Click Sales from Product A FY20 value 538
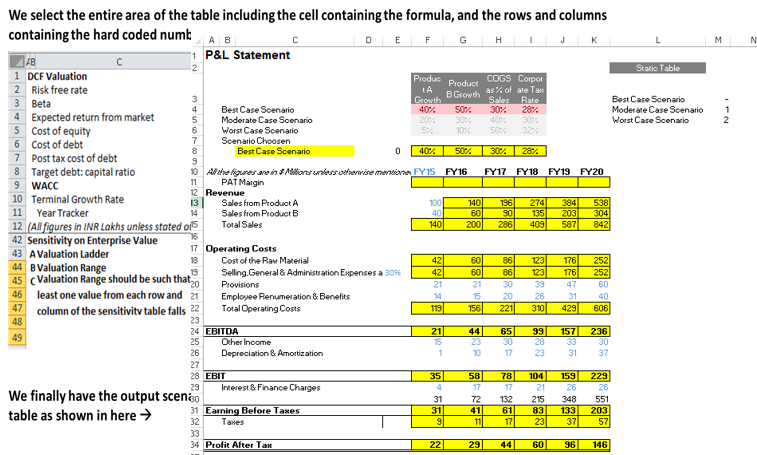757x455 pixels. (594, 203)
